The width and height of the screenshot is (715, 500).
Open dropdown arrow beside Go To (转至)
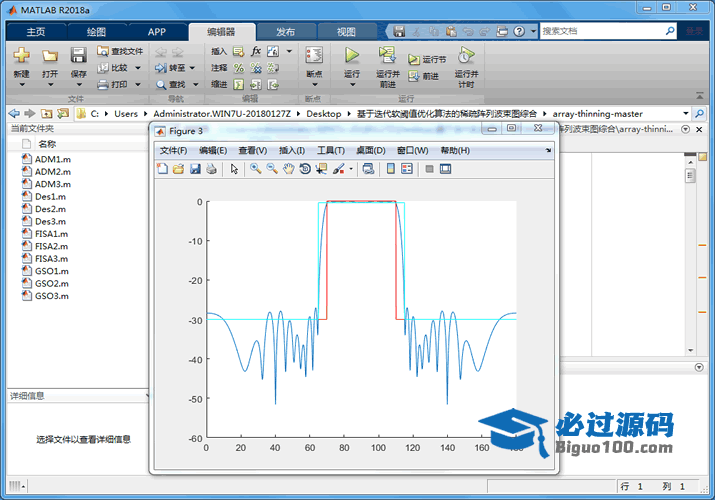tap(192, 68)
